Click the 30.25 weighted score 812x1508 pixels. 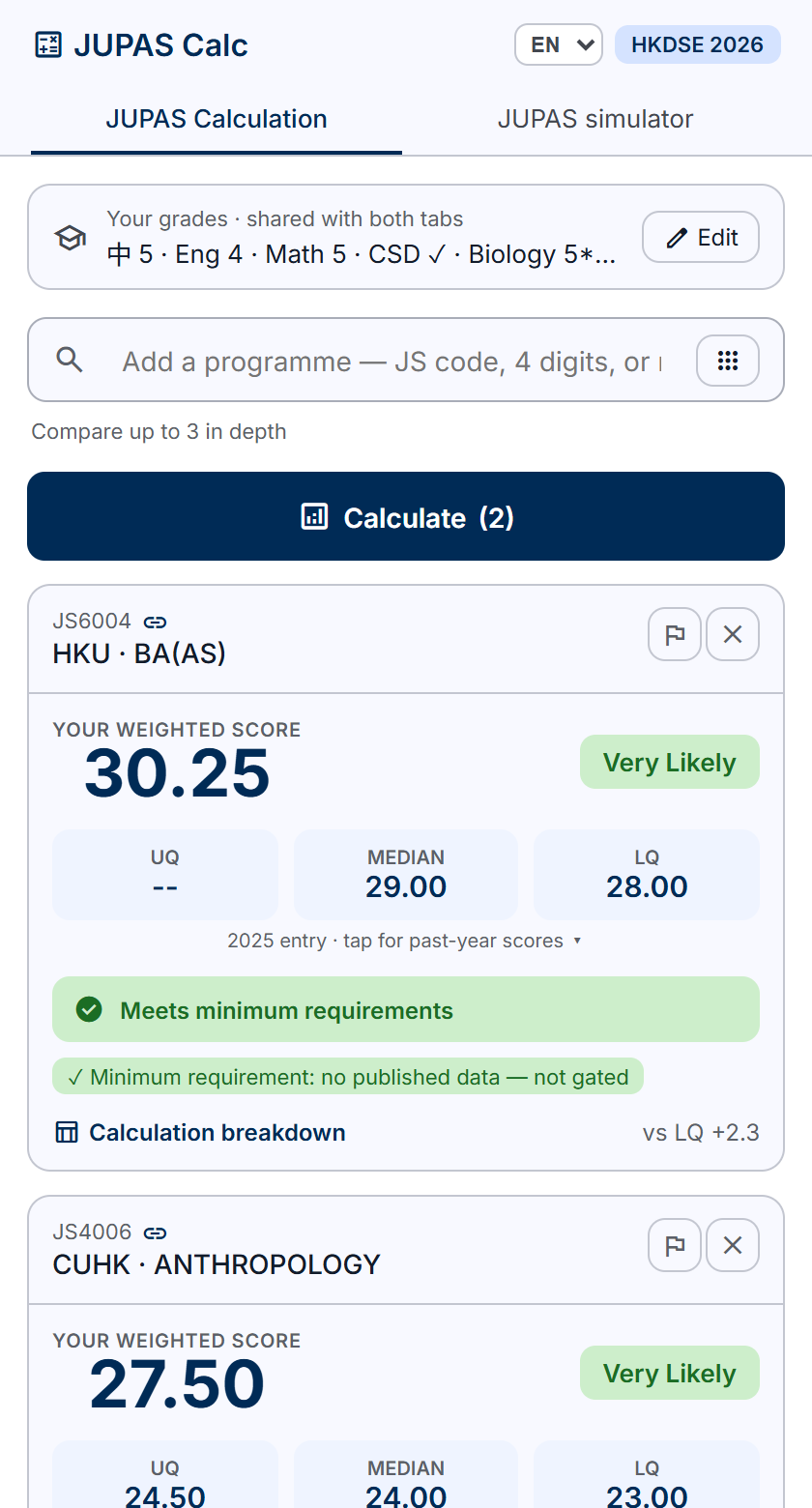[177, 773]
